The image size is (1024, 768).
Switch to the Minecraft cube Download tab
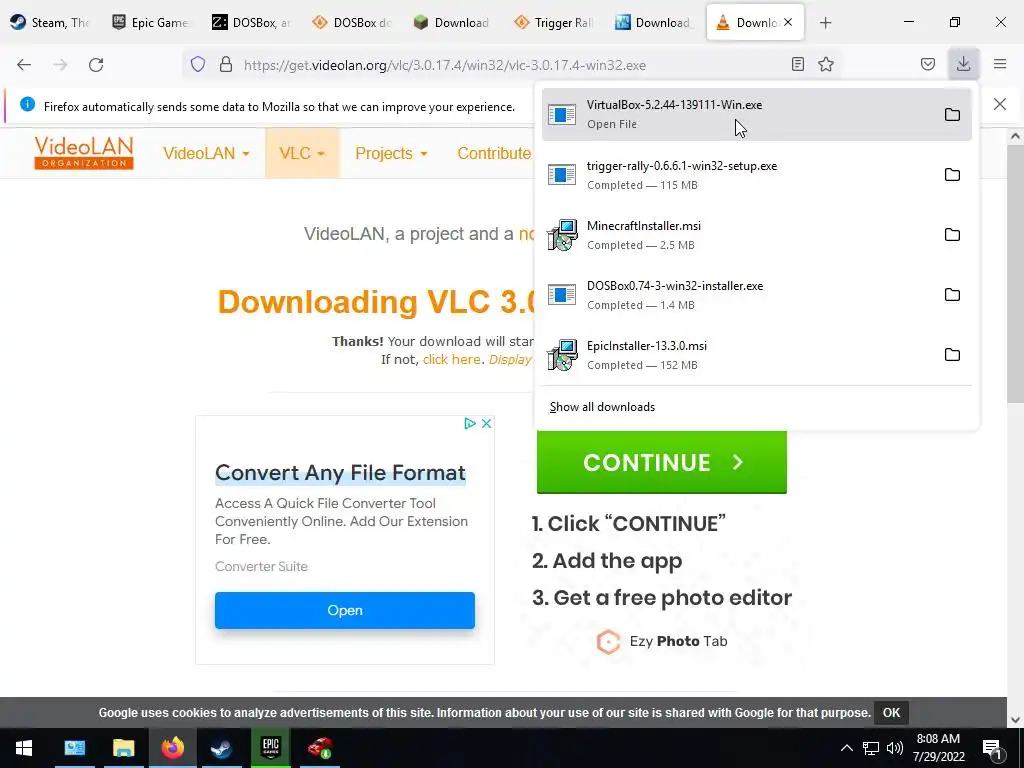pos(453,23)
